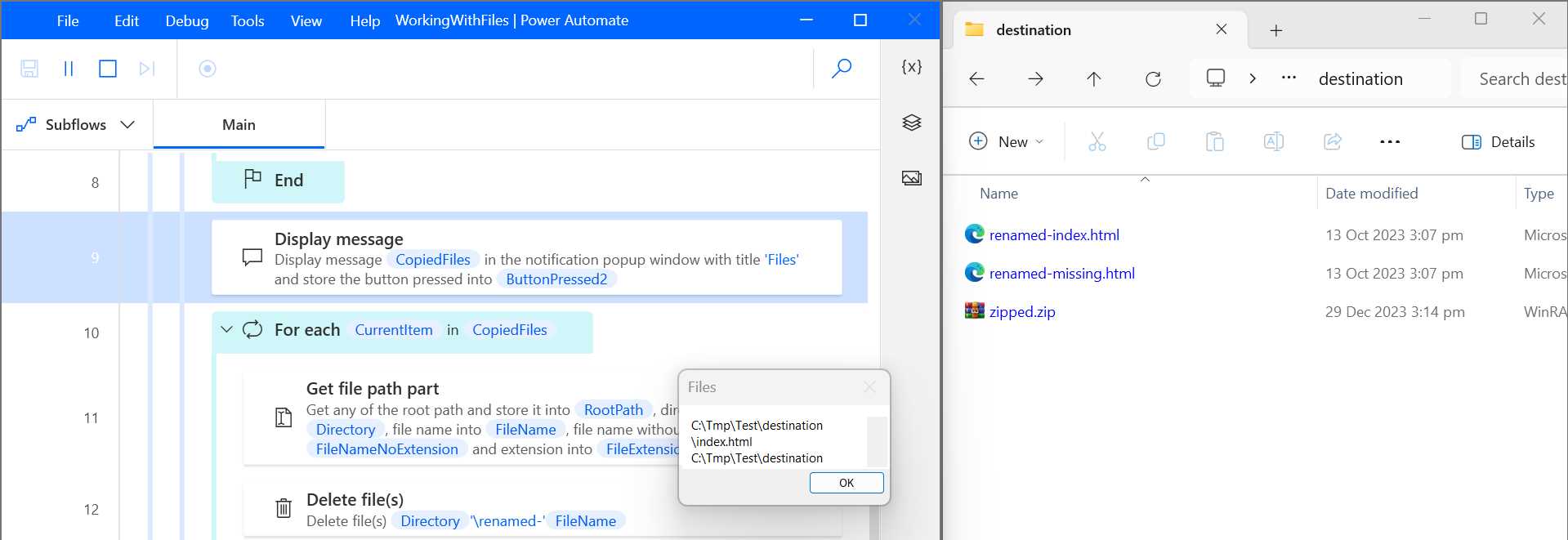The image size is (1568, 540).
Task: Click the Cut scissors icon
Action: 1097,141
